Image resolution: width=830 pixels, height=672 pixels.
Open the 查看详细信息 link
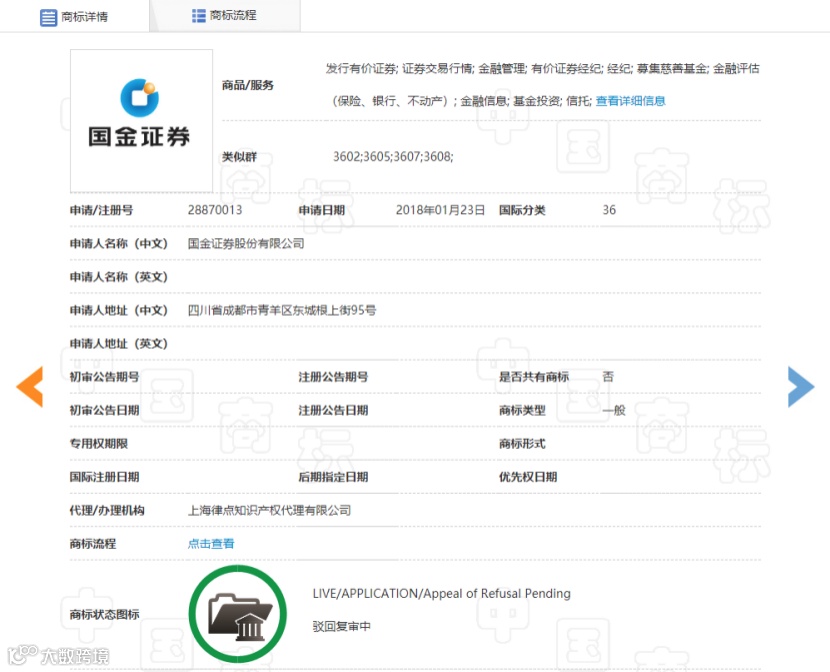pyautogui.click(x=630, y=101)
